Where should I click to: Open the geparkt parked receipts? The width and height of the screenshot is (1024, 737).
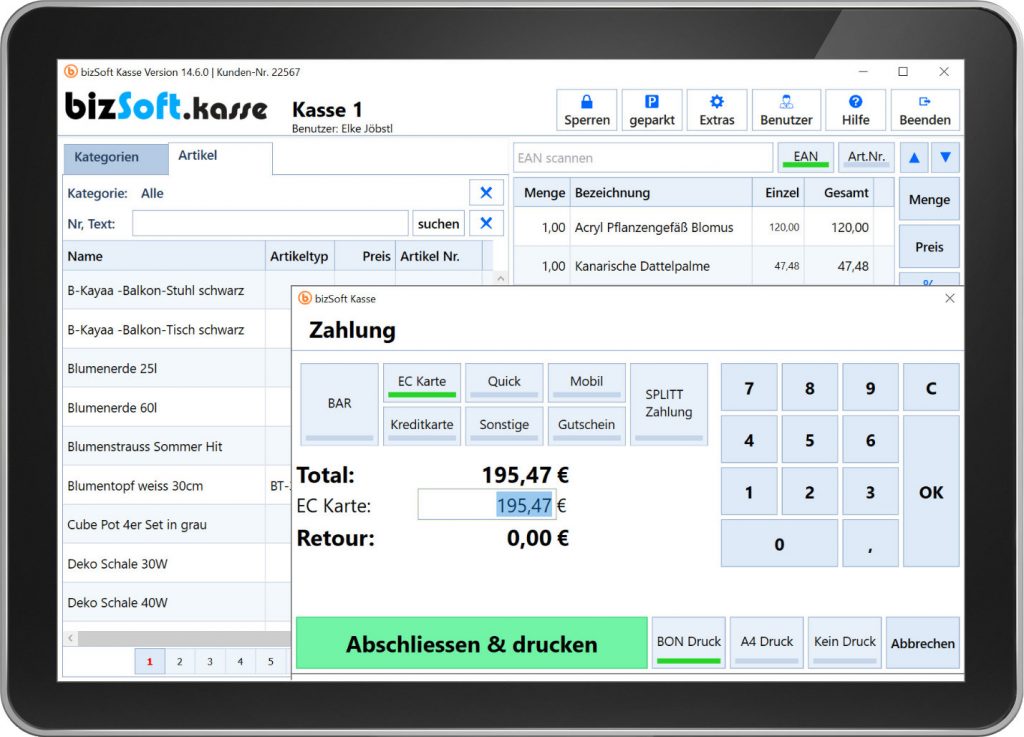click(652, 110)
